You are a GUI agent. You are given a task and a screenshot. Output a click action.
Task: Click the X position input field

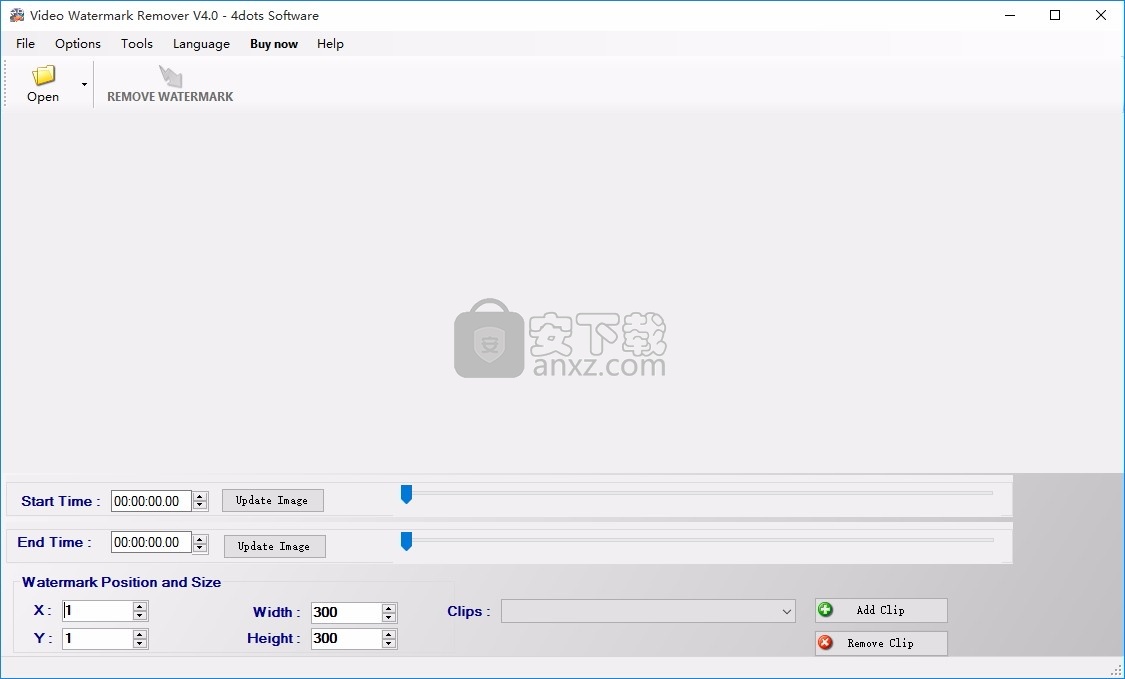98,611
